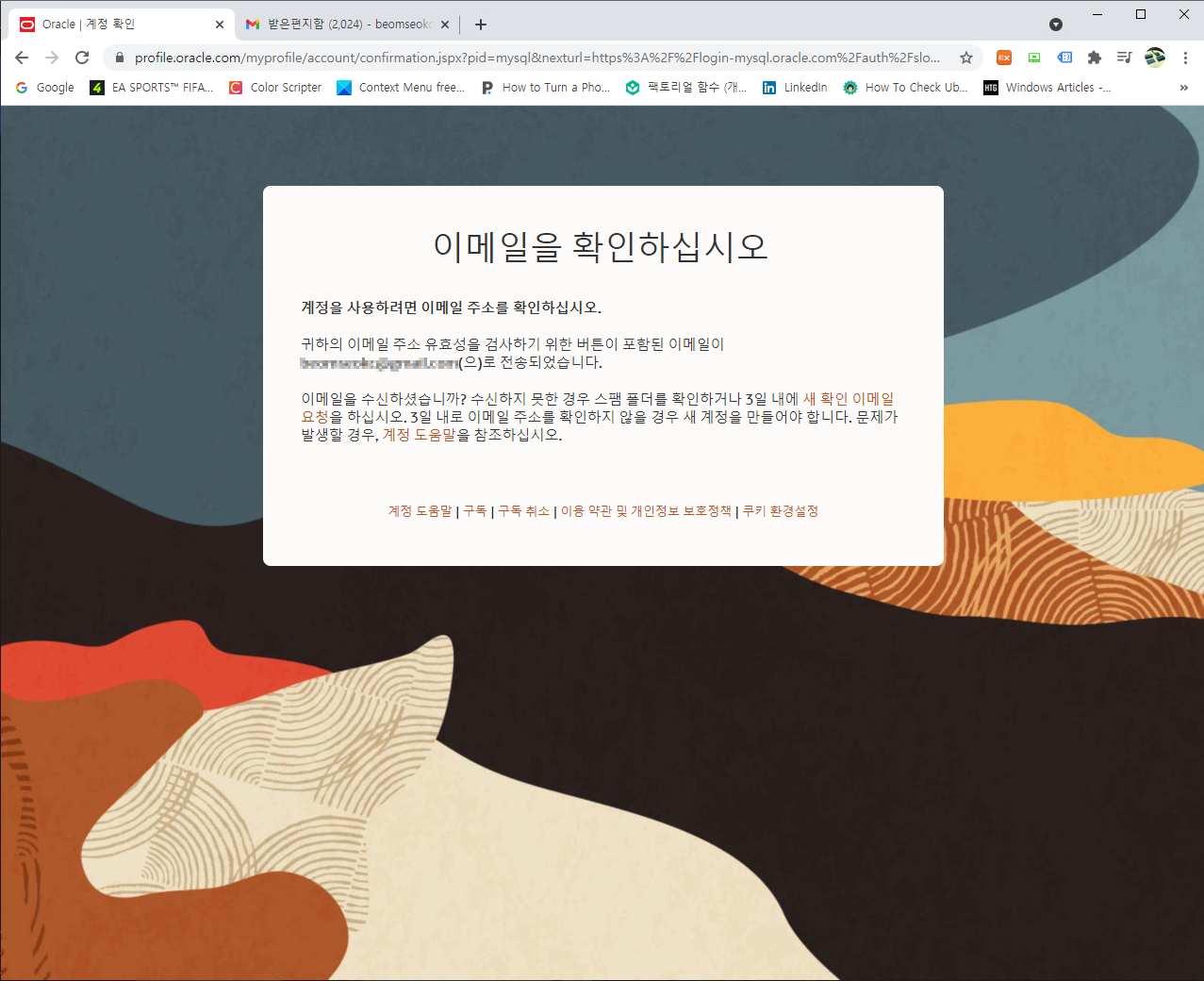Viewport: 1204px width, 981px height.
Task: Minimize the Chrome window
Action: (1097, 14)
